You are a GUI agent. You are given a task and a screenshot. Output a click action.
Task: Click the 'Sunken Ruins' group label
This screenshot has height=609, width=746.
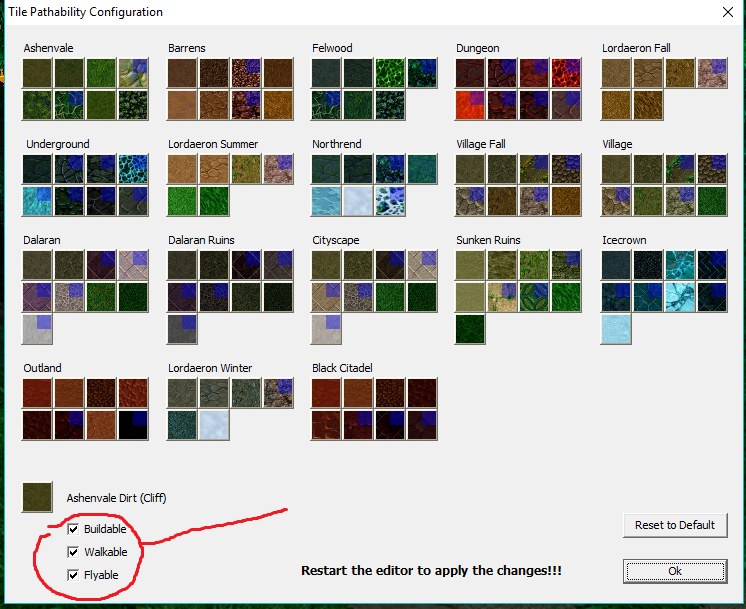point(488,240)
